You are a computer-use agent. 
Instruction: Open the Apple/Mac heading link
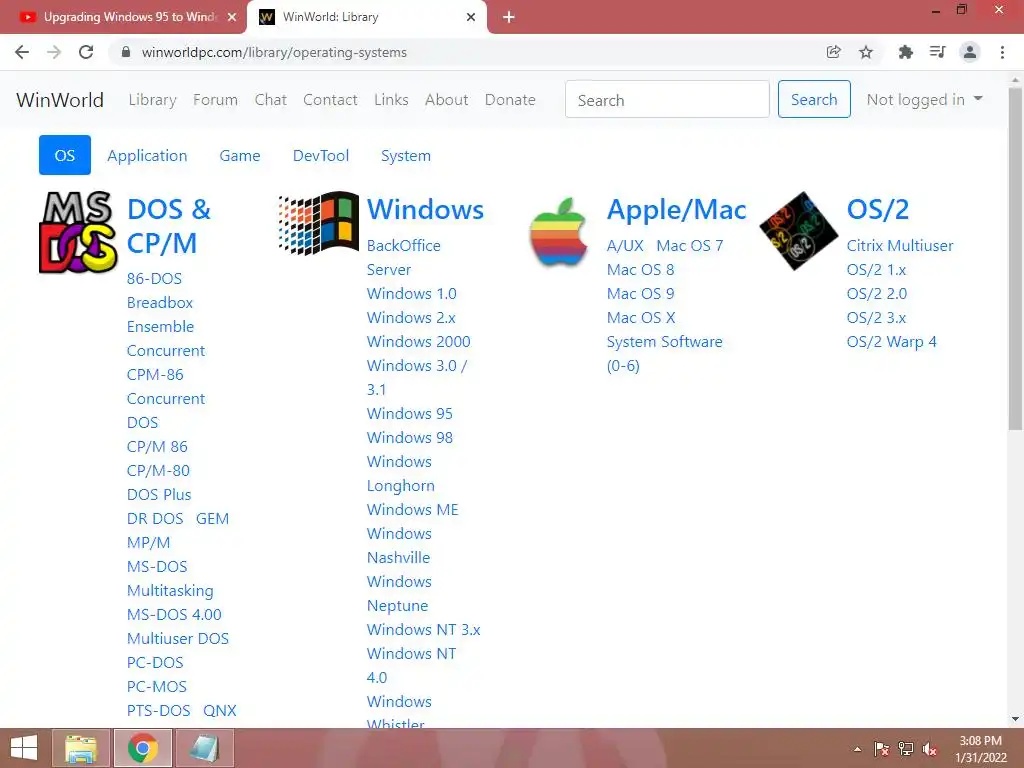tap(677, 209)
